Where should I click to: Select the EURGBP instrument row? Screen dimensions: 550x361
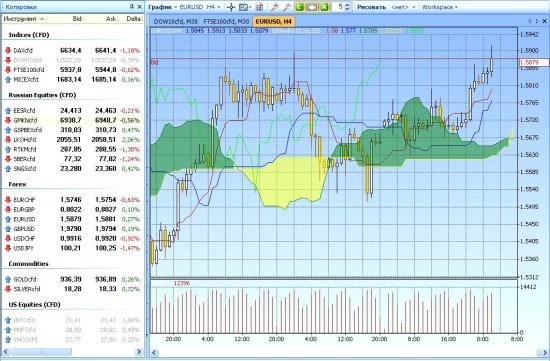tap(72, 209)
